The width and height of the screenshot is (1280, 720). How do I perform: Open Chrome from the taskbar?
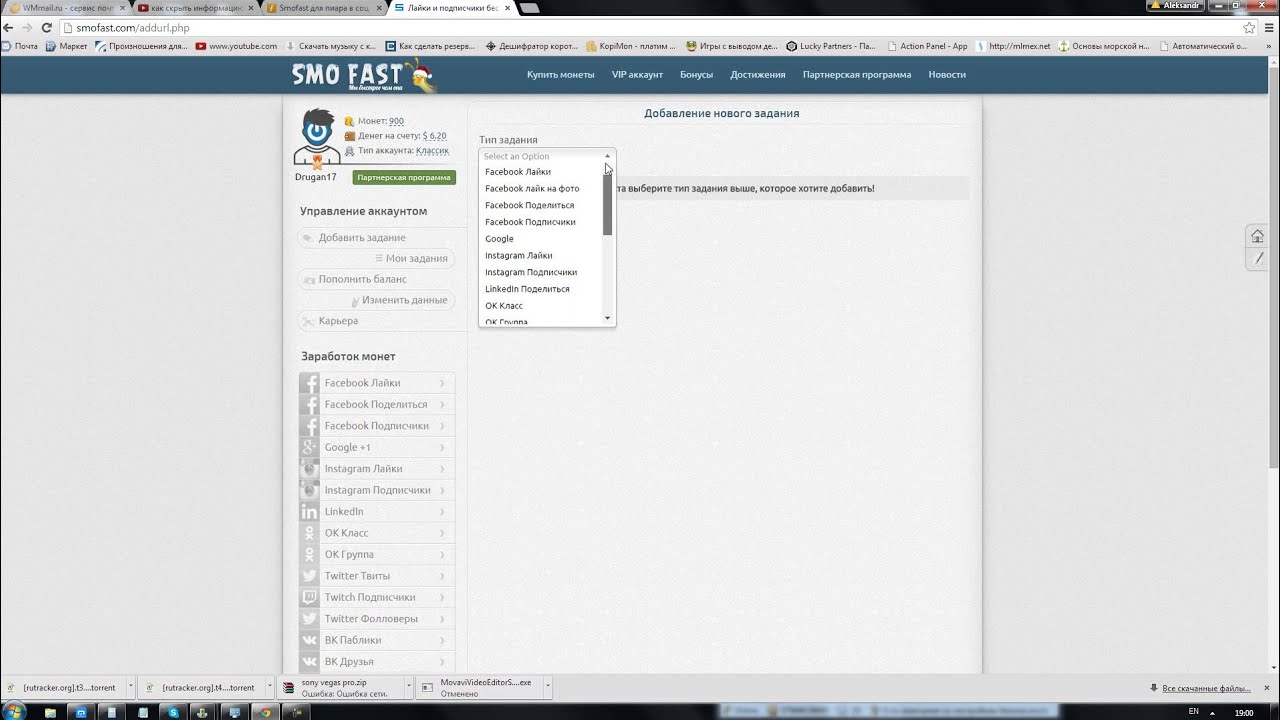tap(265, 712)
